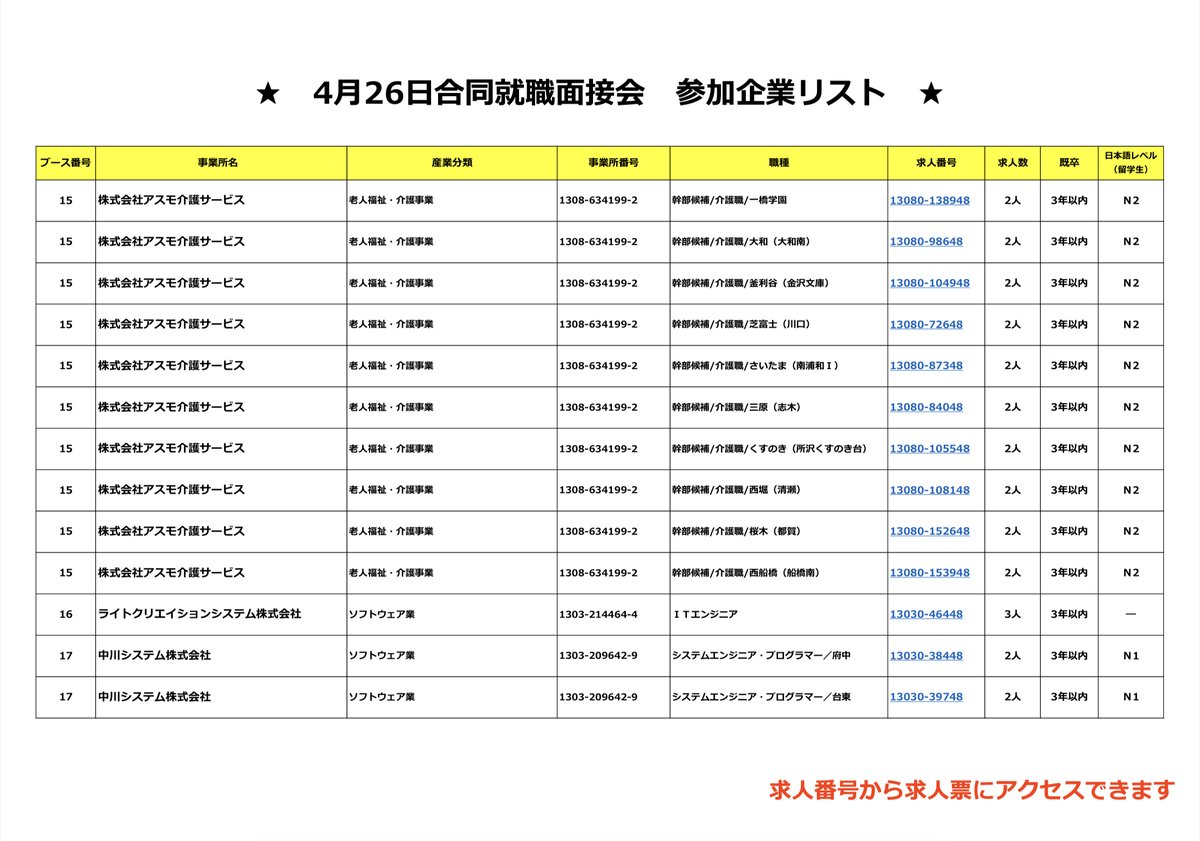Select ソフトウェア業 in the ＩＴエンジニア row

pos(381,615)
